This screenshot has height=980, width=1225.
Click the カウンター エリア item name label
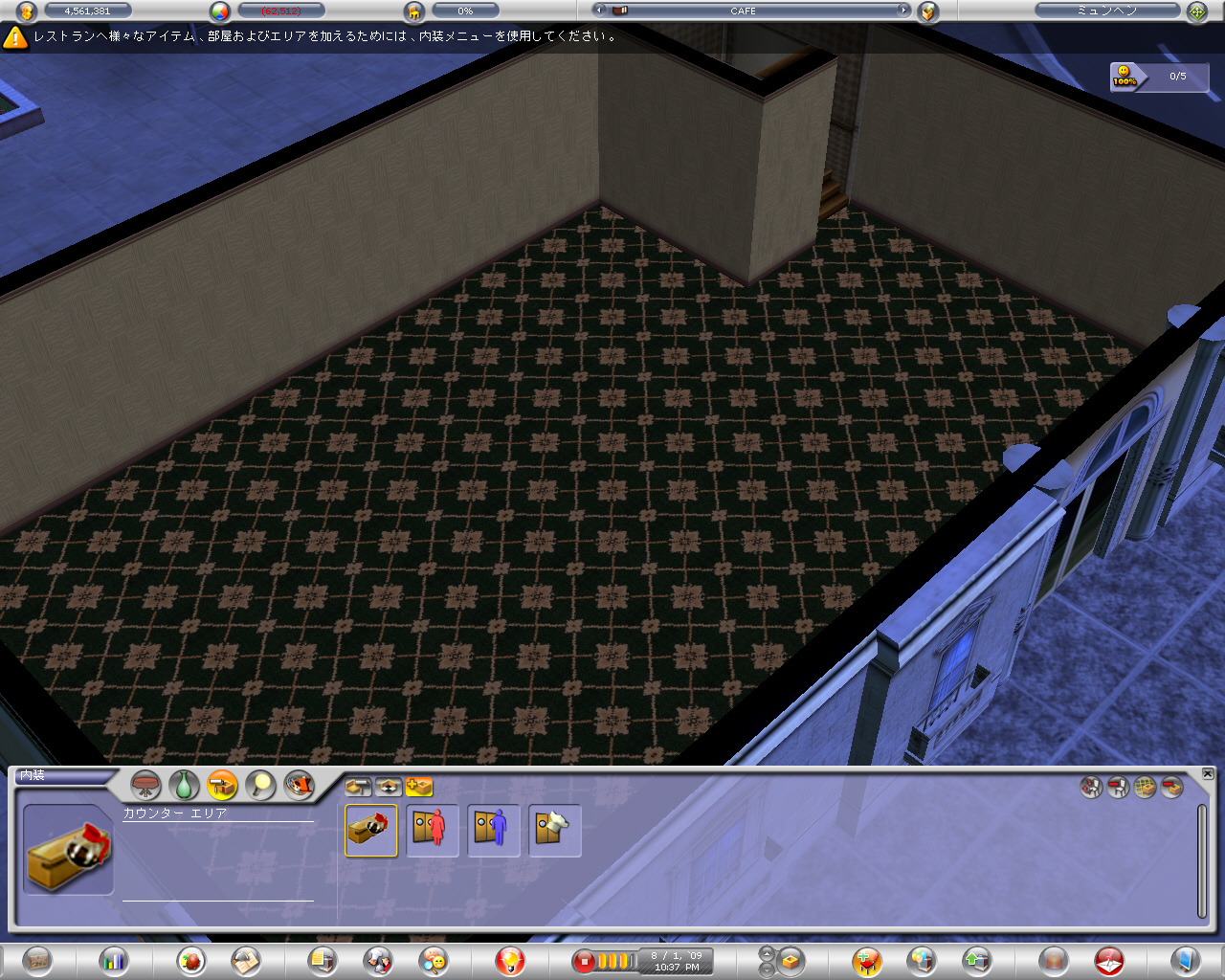point(175,813)
